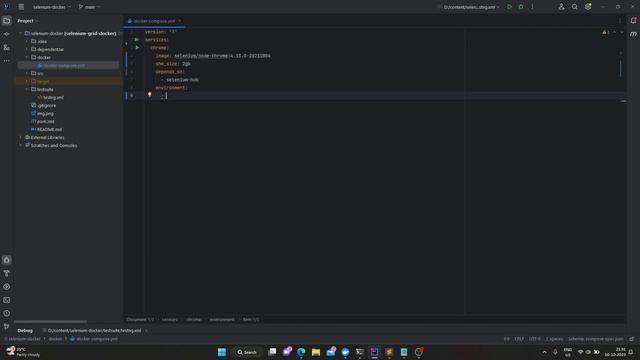The image size is (640, 360).
Task: Open IDE settings gear icon
Action: [588, 7]
